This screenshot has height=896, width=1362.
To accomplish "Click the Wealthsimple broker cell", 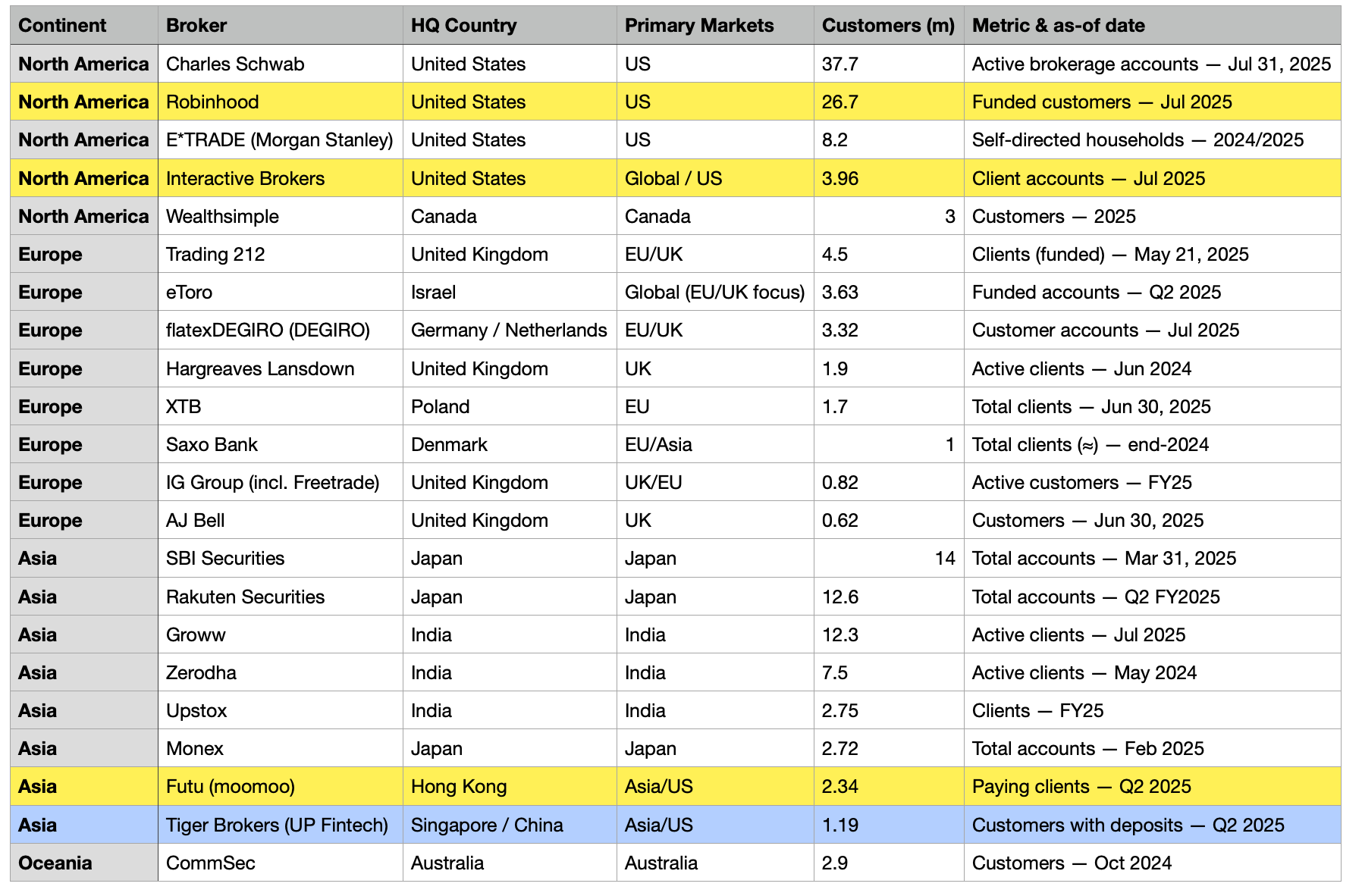I will (281, 216).
